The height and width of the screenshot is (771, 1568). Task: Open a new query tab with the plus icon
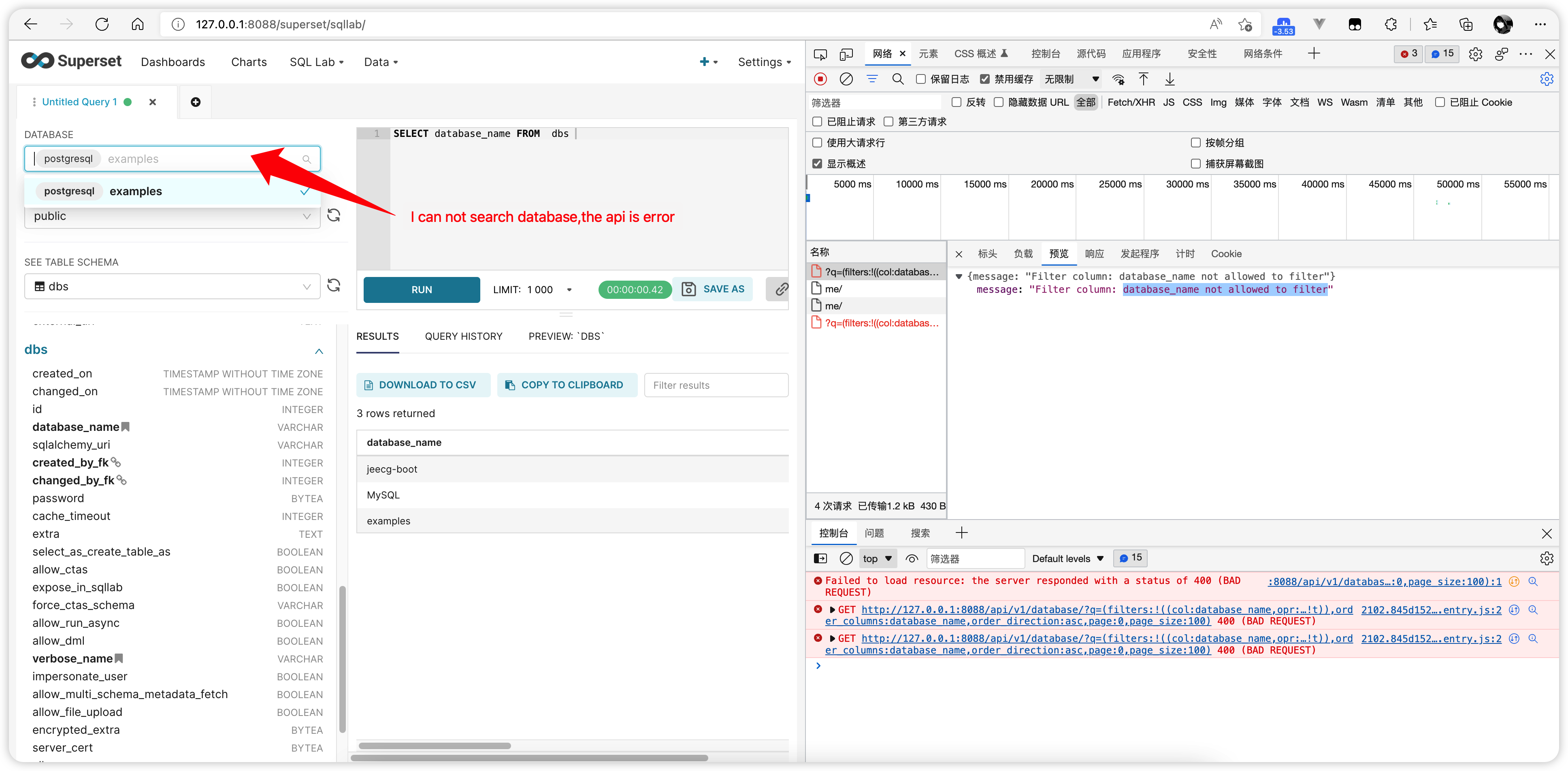[195, 102]
